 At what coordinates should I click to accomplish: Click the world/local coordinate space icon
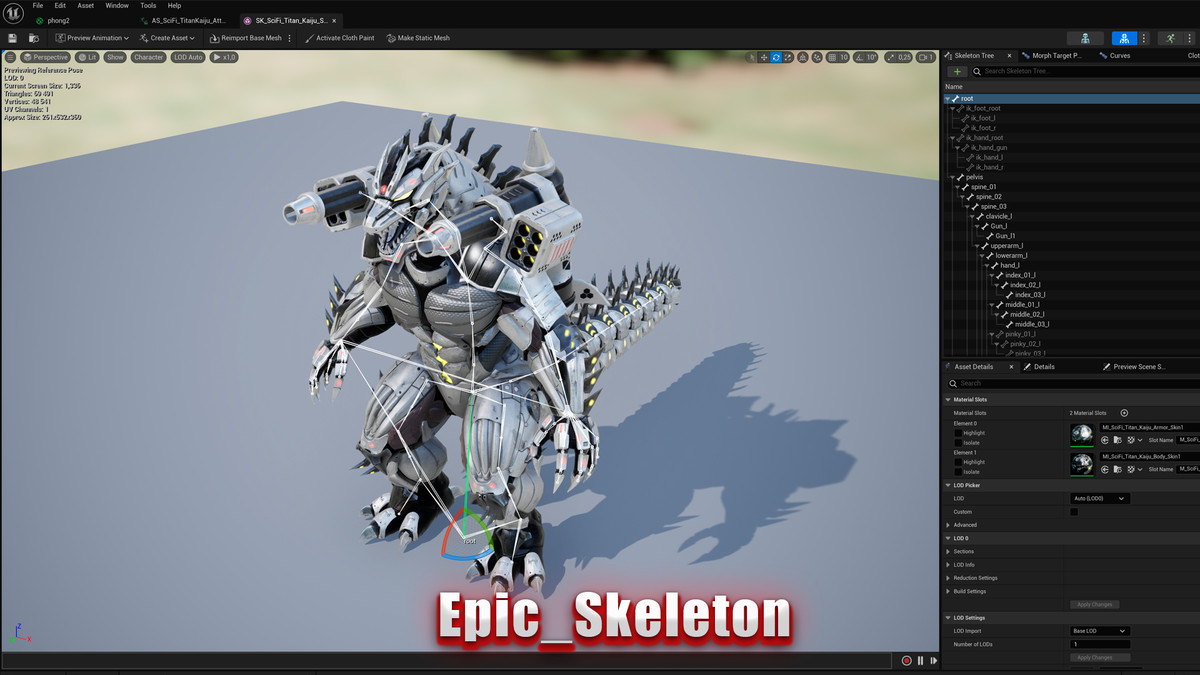pyautogui.click(x=804, y=57)
